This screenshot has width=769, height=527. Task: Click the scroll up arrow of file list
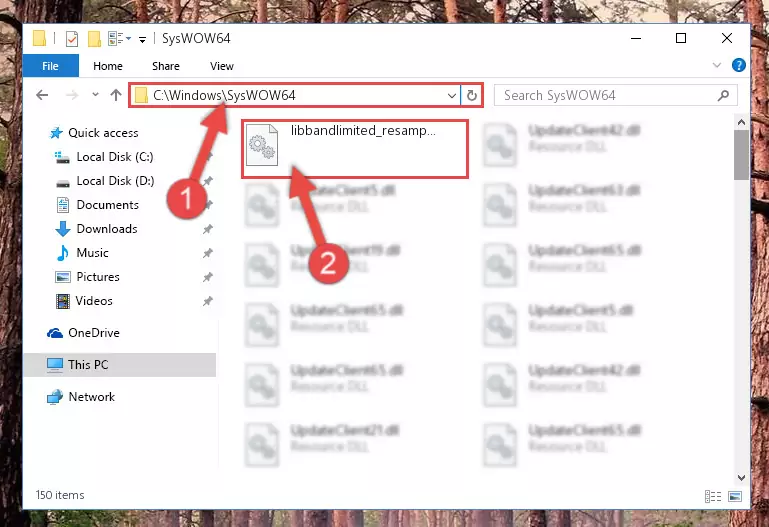click(x=741, y=122)
